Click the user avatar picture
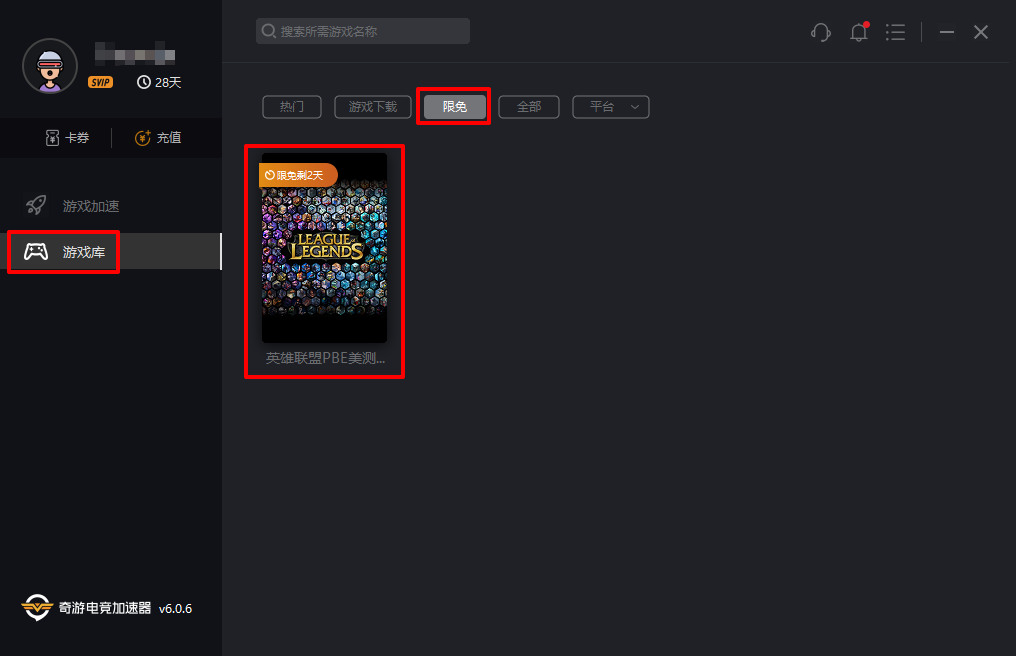The height and width of the screenshot is (656, 1016). [x=49, y=66]
